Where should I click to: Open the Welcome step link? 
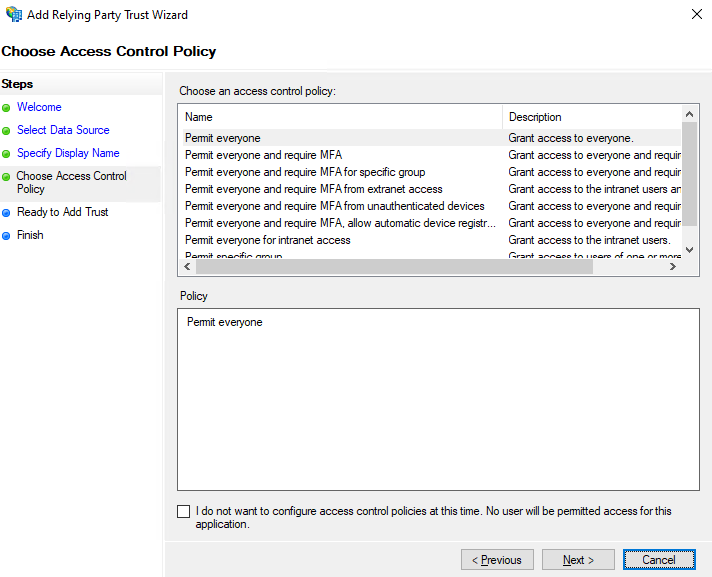coord(39,107)
